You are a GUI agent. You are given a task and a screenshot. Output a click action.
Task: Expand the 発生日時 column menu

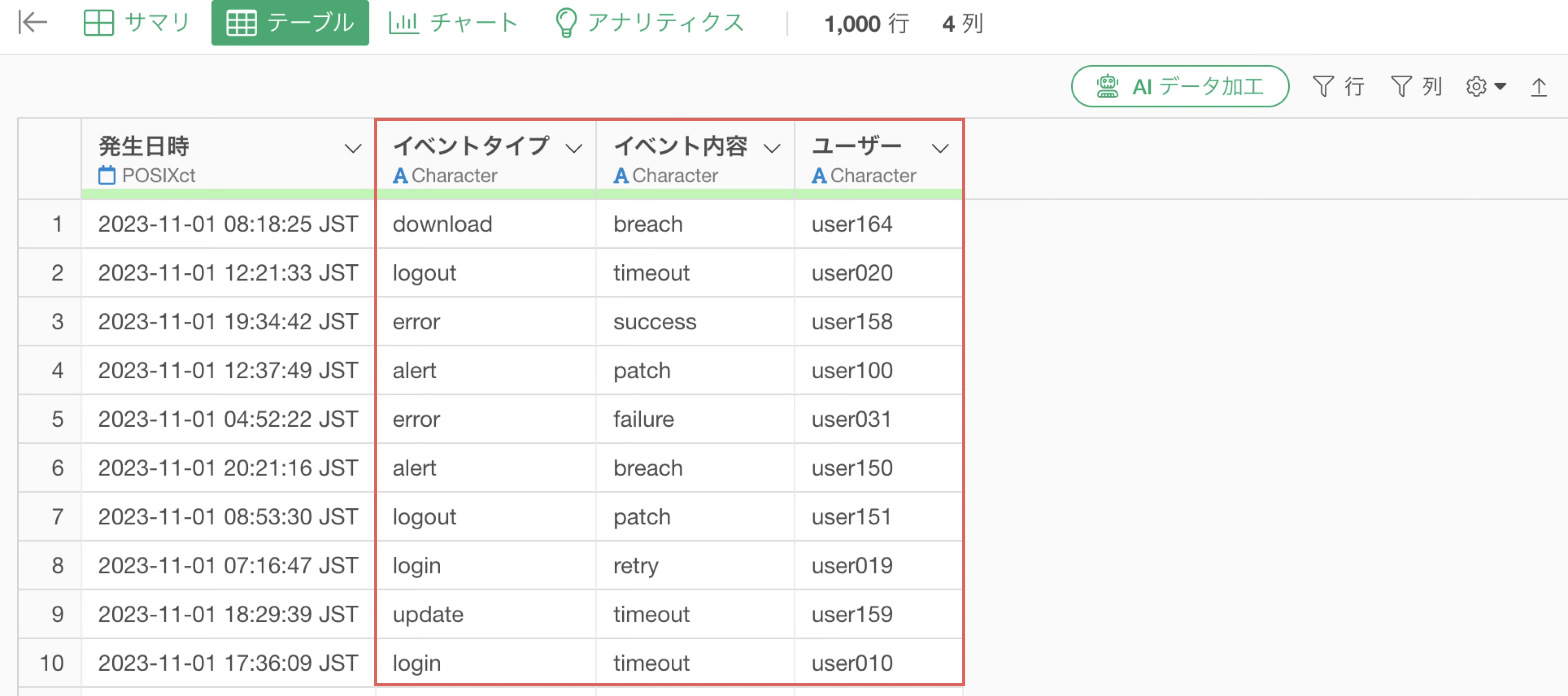click(352, 148)
